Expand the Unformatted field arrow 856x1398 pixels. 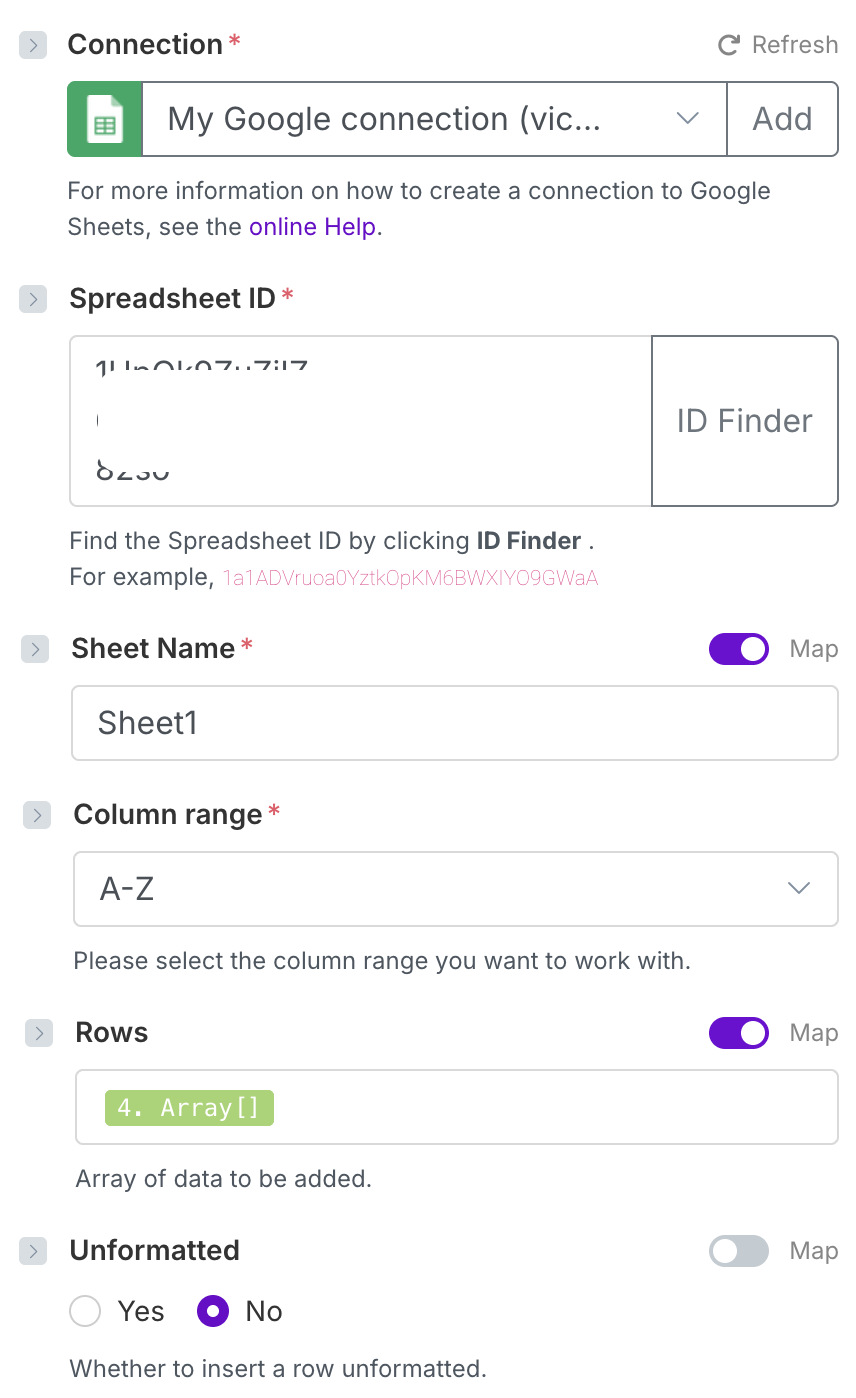tap(33, 1251)
